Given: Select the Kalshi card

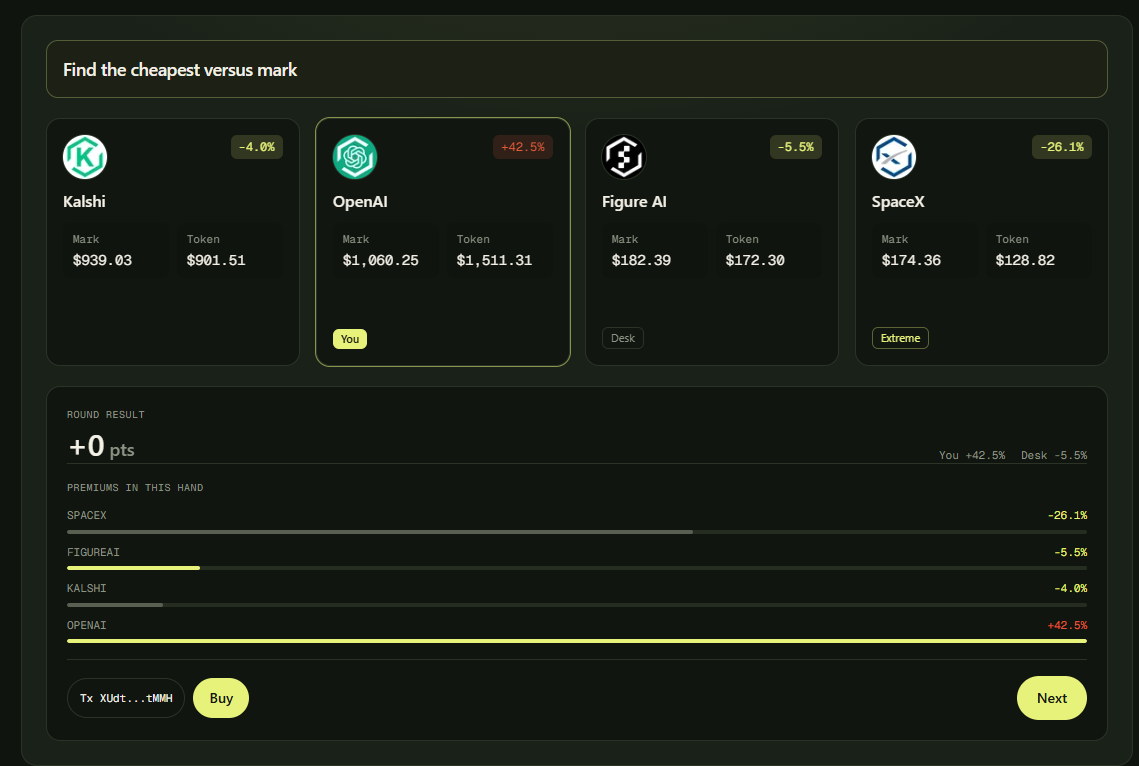Looking at the screenshot, I should (x=173, y=242).
